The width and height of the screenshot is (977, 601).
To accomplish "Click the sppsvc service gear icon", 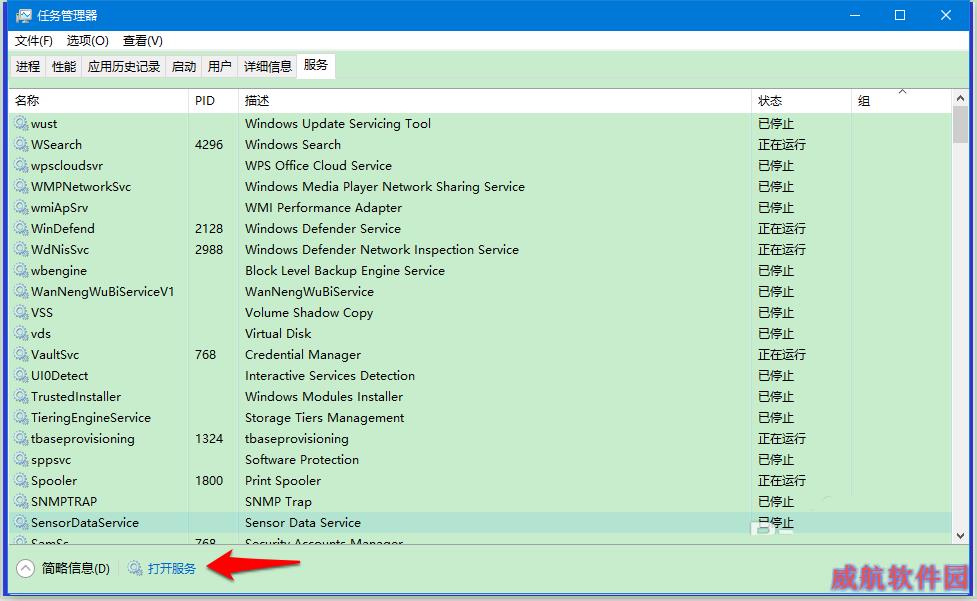I will tap(21, 460).
